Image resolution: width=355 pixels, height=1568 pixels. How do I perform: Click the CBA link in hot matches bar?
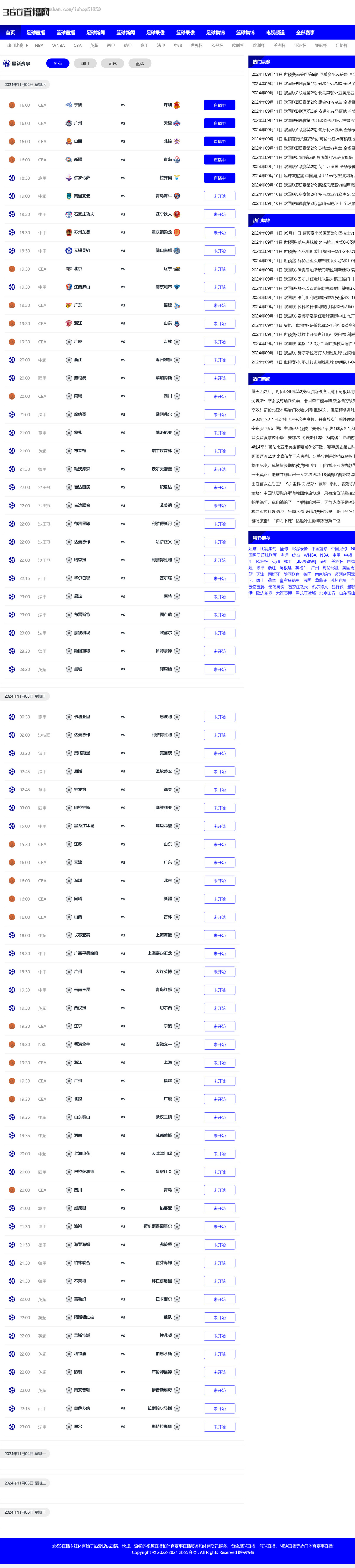pyautogui.click(x=77, y=46)
